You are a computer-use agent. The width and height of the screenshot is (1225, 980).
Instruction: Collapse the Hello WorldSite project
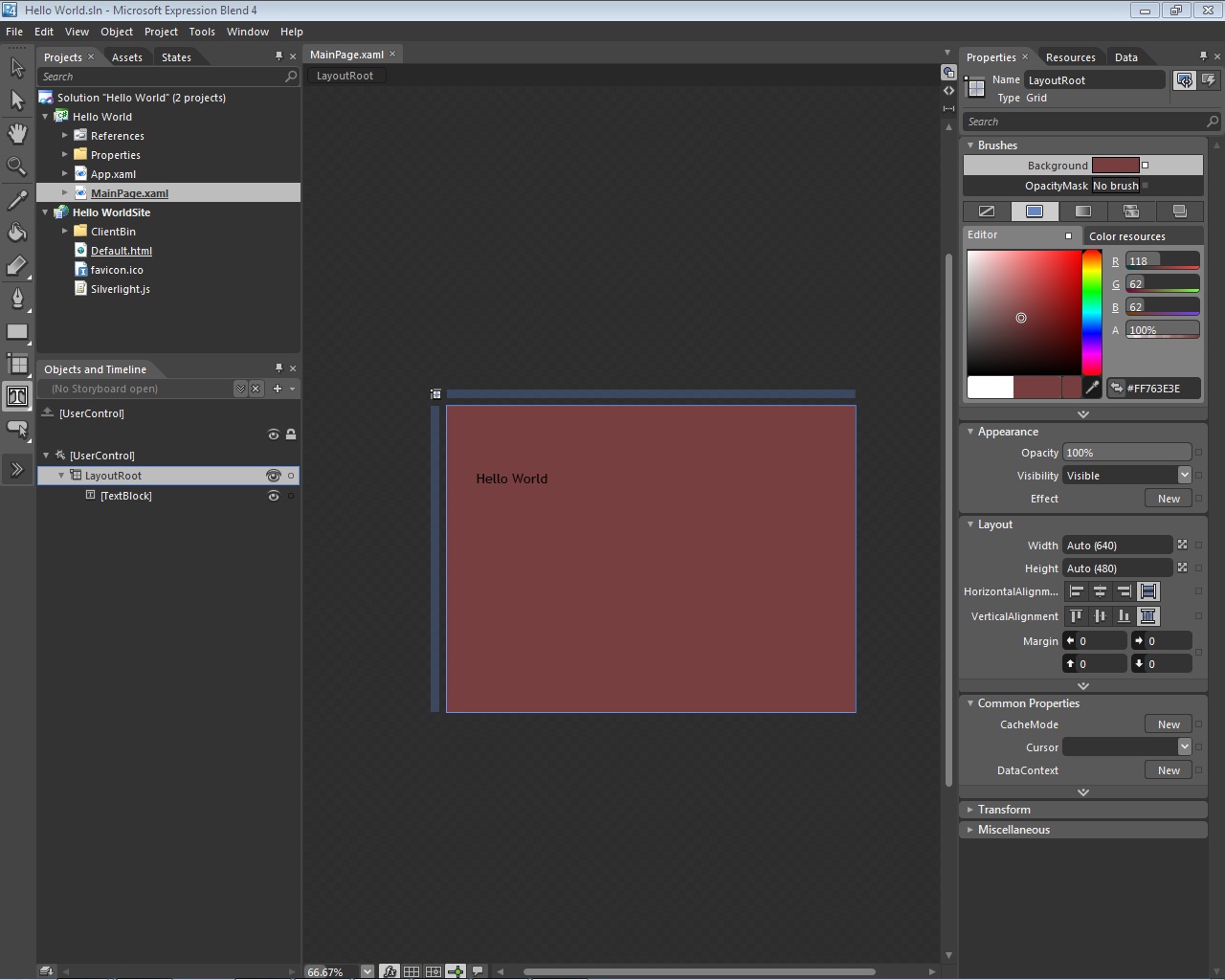coord(44,212)
